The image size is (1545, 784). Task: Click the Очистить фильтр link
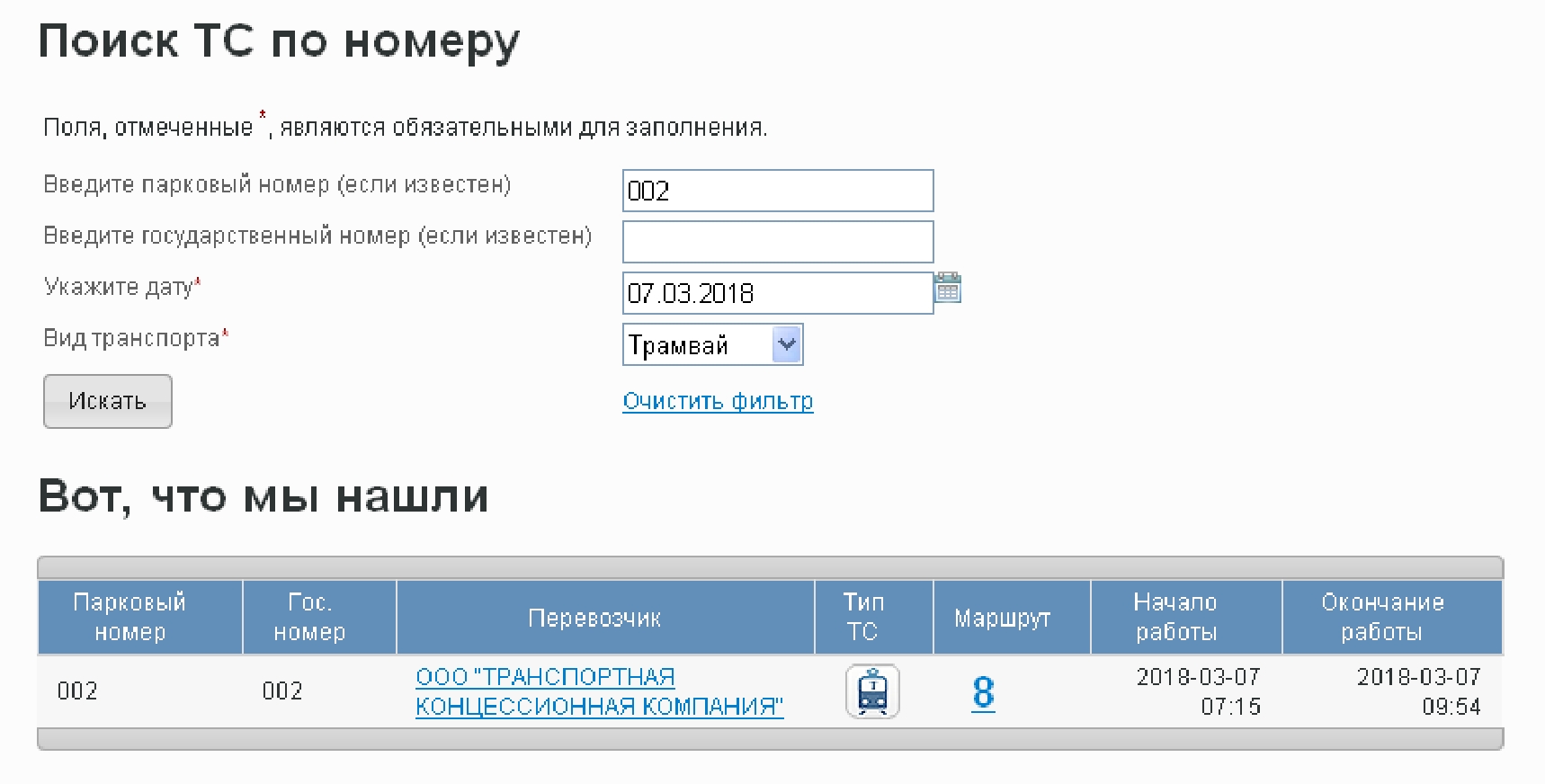(x=718, y=401)
